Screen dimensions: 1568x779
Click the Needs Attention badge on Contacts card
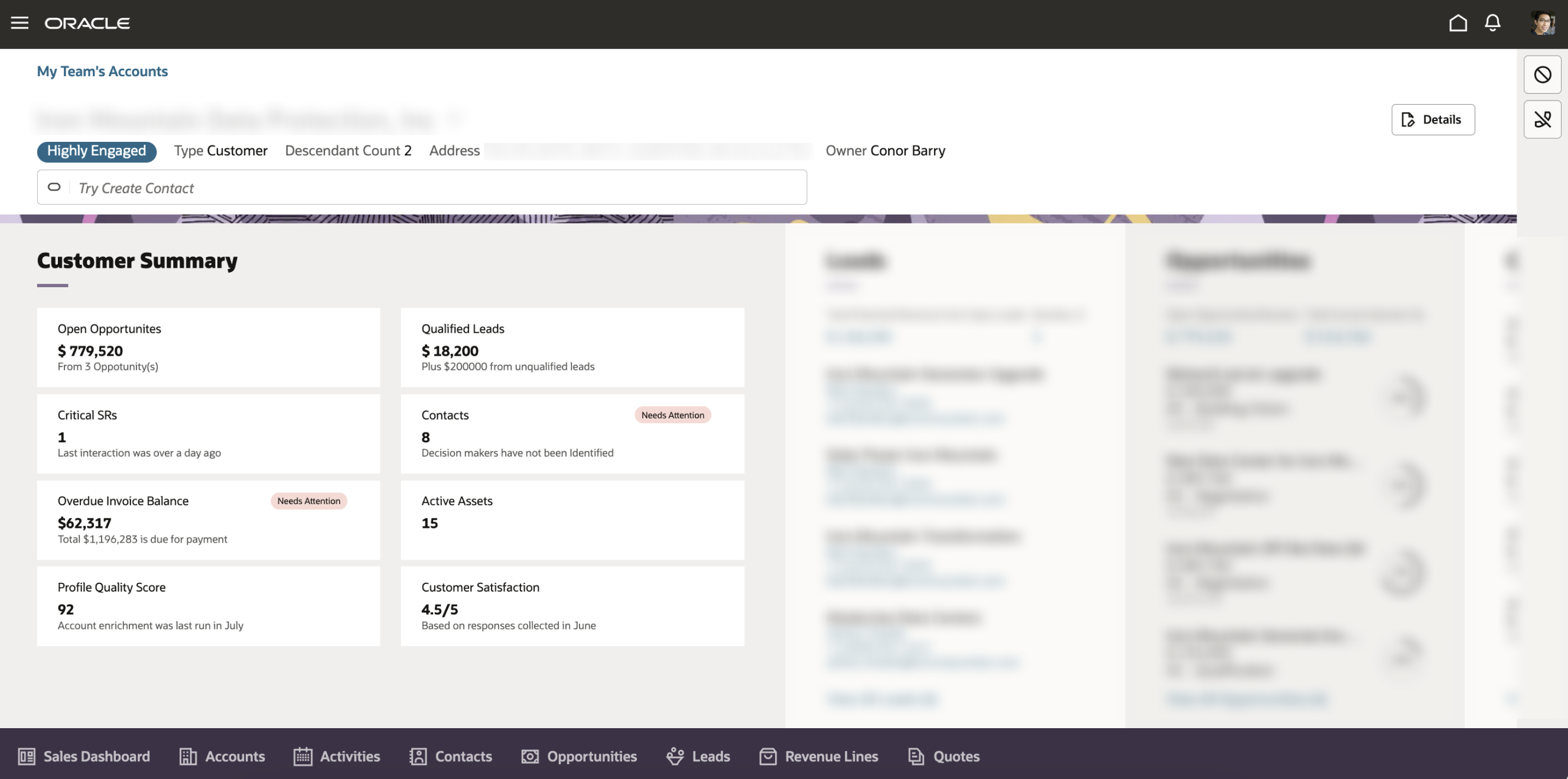click(672, 415)
